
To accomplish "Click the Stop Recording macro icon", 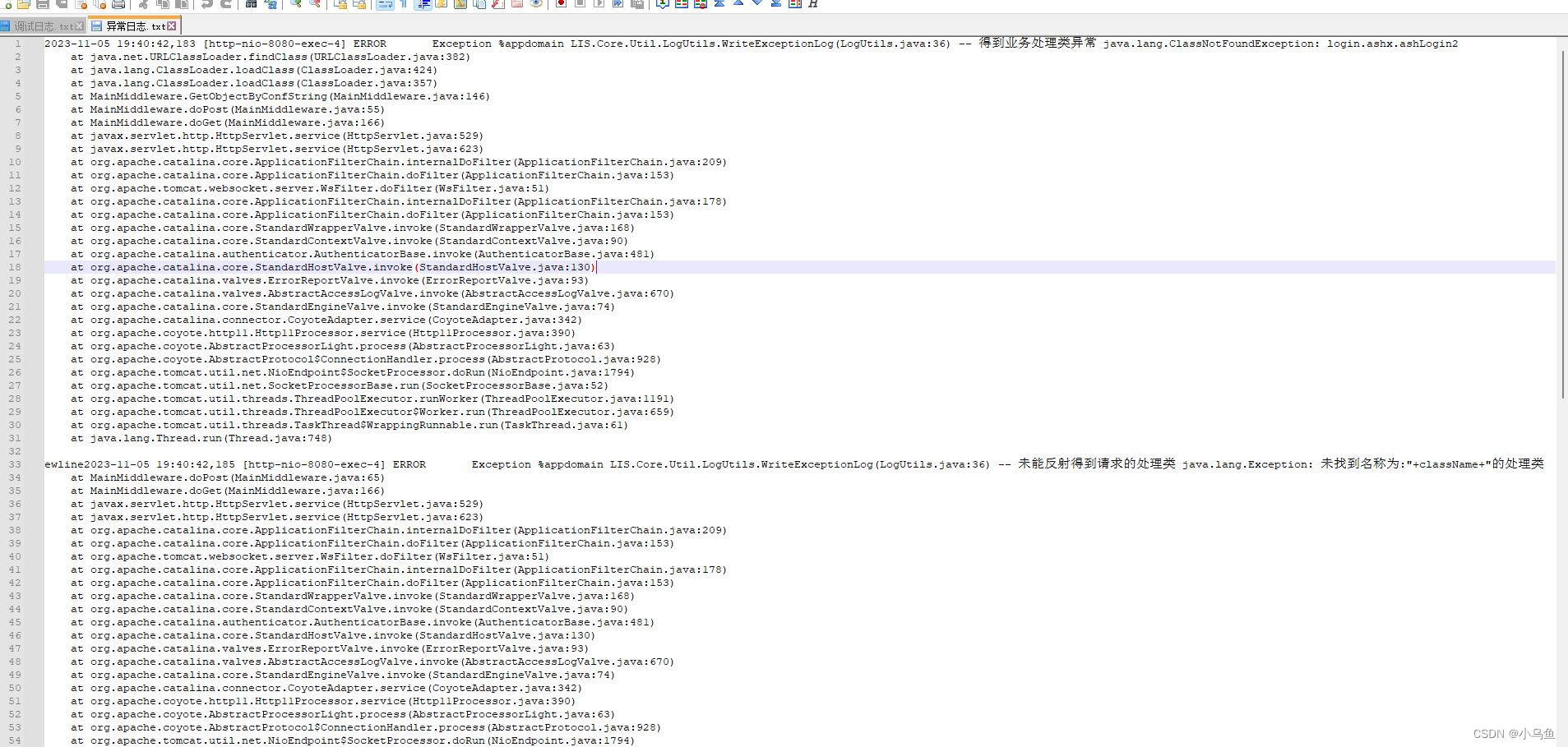I will (580, 3).
